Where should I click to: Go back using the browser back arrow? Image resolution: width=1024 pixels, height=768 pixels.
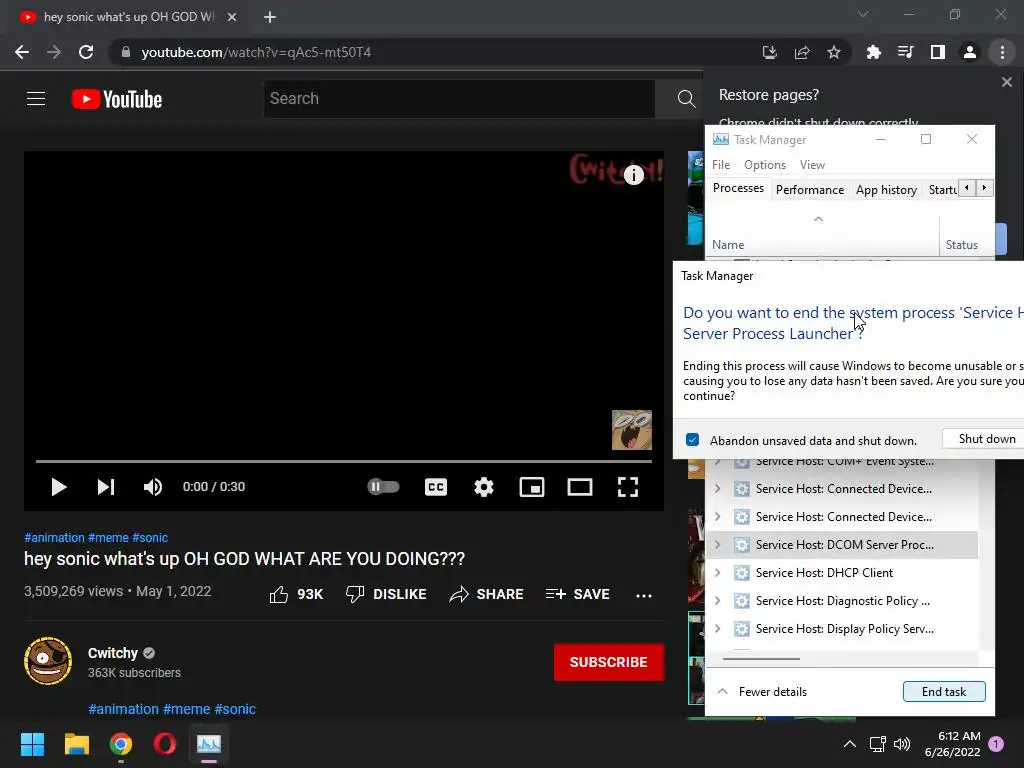(22, 52)
